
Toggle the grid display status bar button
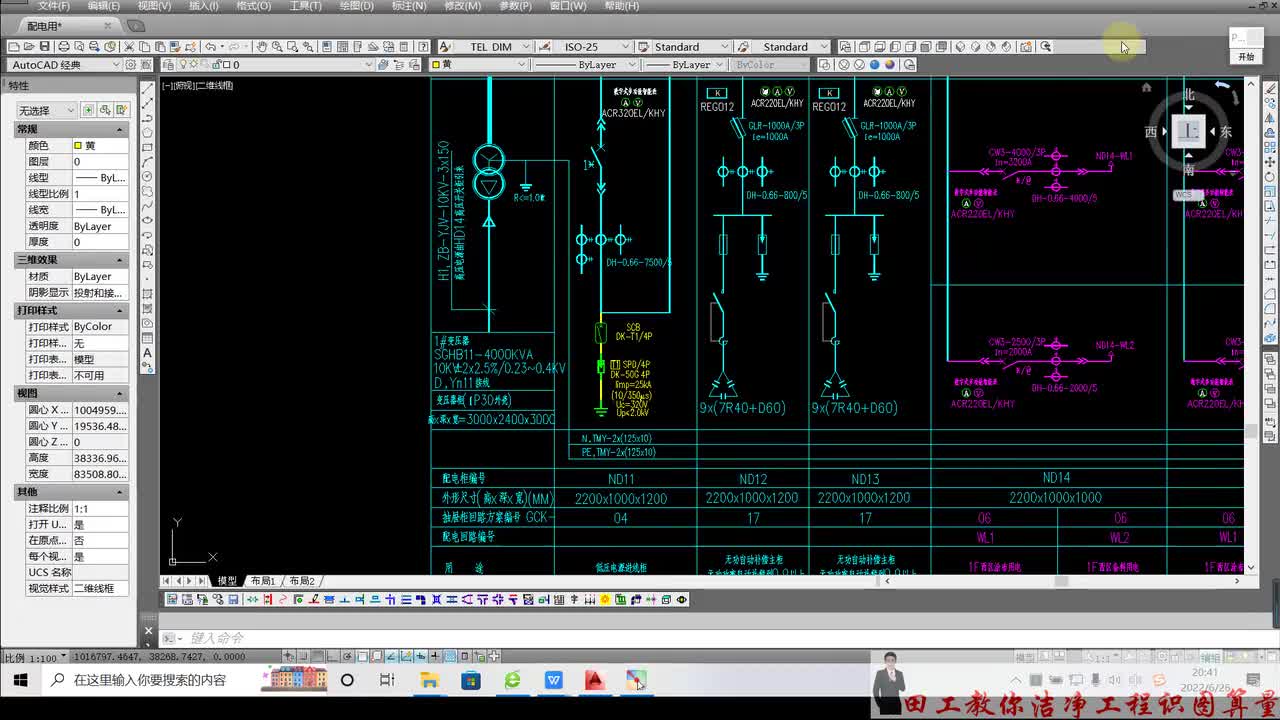317,656
